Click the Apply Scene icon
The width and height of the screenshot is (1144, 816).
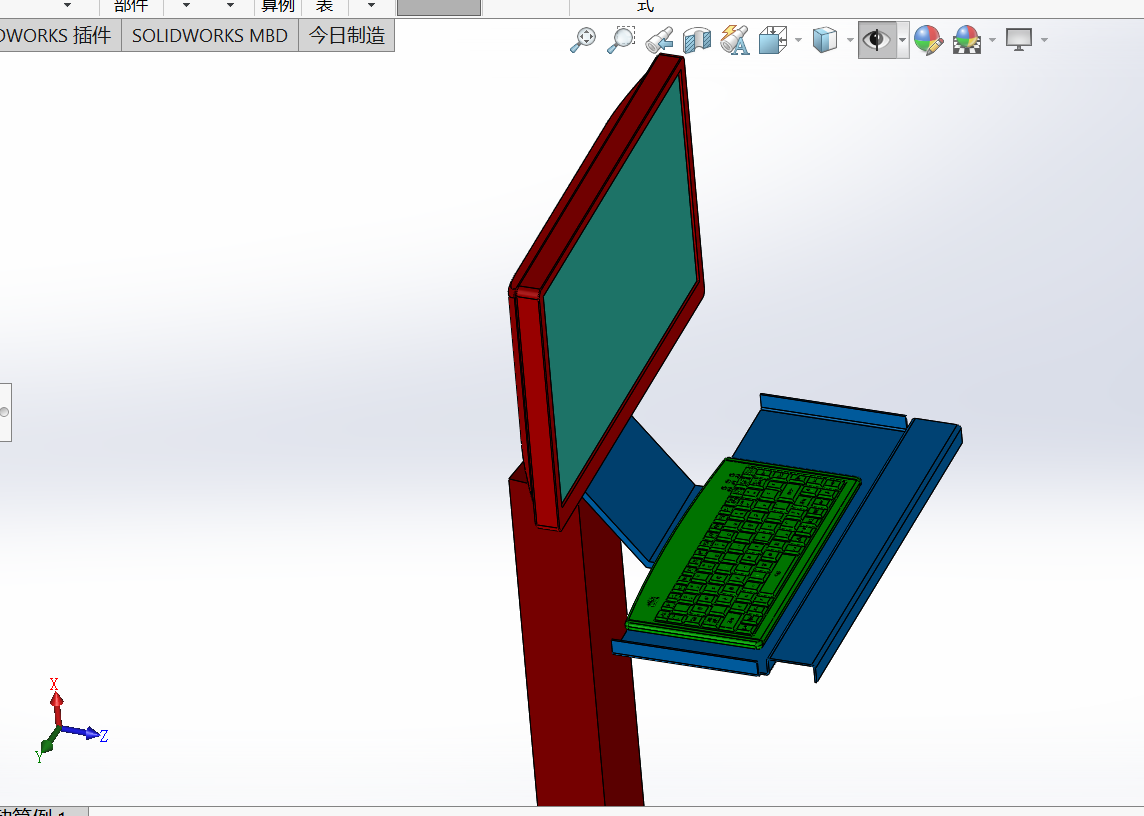point(967,39)
